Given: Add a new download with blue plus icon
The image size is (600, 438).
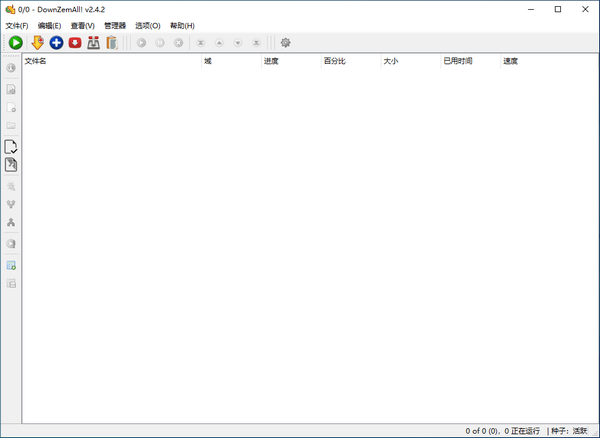Looking at the screenshot, I should click(x=56, y=43).
